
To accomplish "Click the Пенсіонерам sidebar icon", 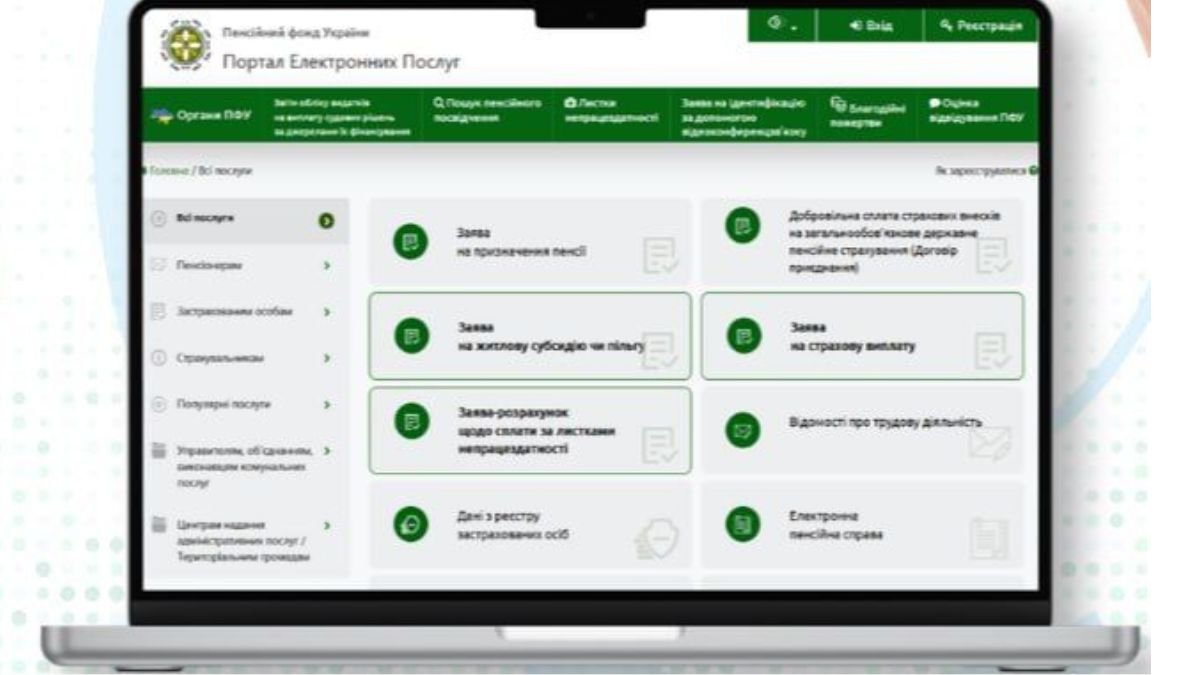I will pyautogui.click(x=157, y=266).
